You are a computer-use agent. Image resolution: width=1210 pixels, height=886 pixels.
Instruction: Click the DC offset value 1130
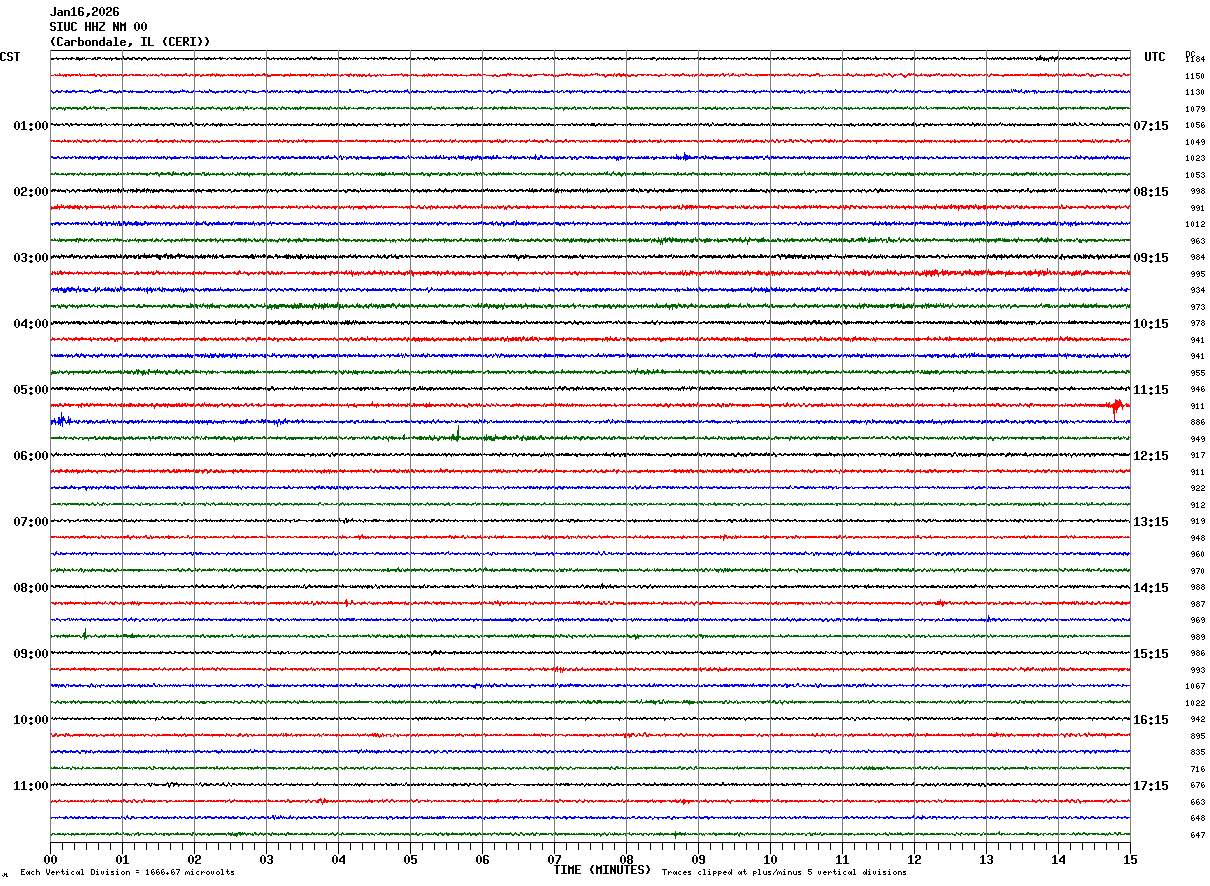click(1195, 93)
